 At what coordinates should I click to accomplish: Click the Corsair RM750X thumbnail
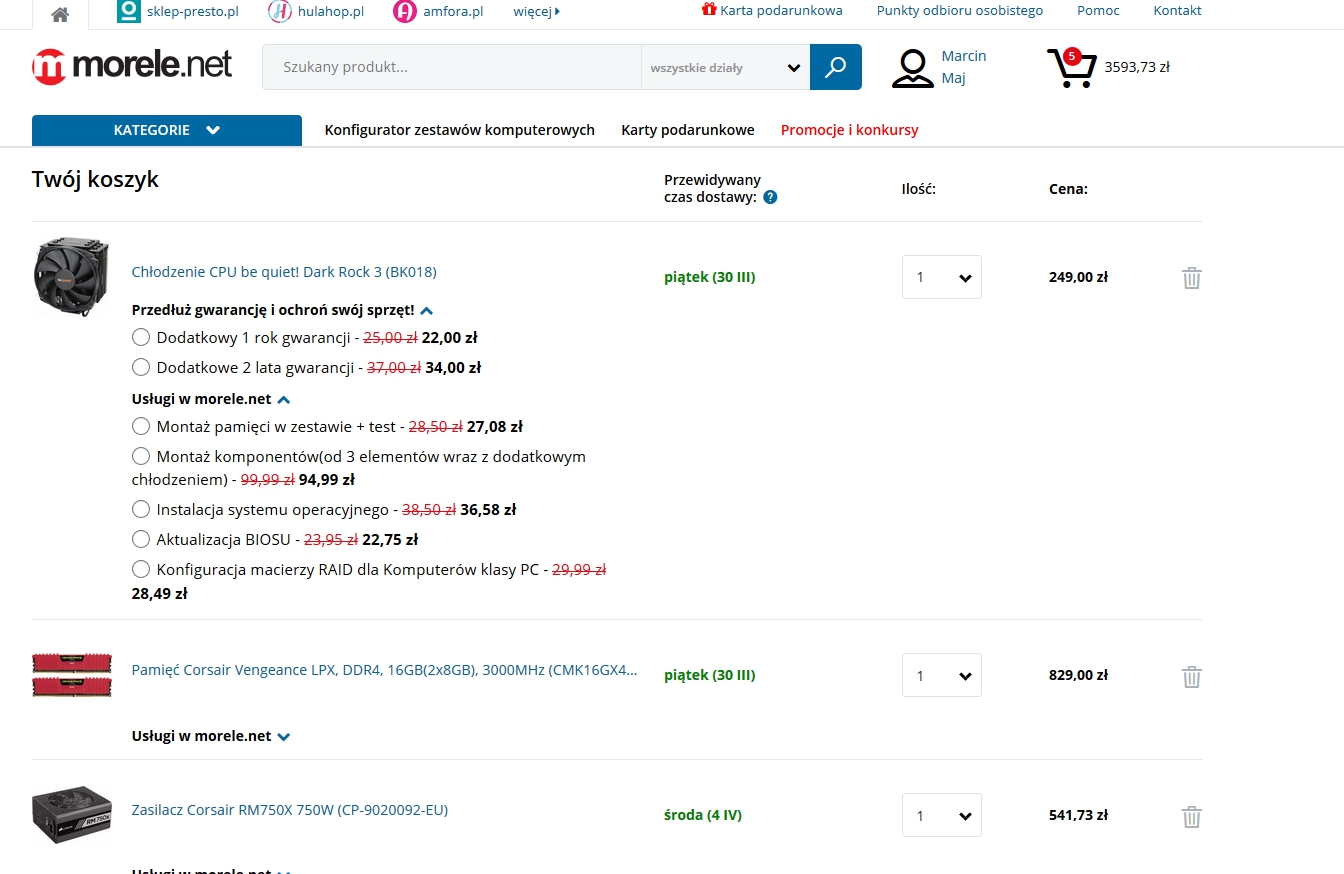[72, 815]
